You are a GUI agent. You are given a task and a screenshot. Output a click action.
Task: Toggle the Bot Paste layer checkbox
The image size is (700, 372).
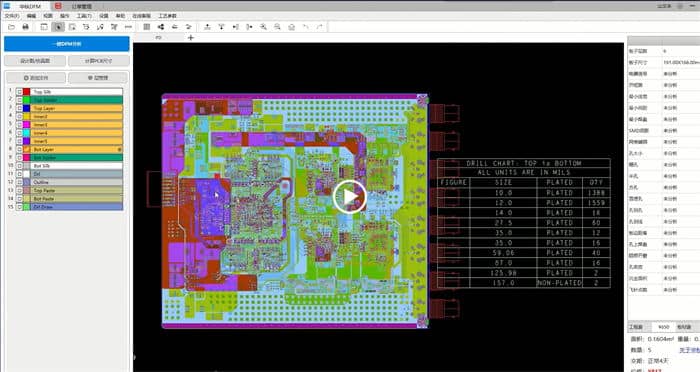[x=19, y=199]
